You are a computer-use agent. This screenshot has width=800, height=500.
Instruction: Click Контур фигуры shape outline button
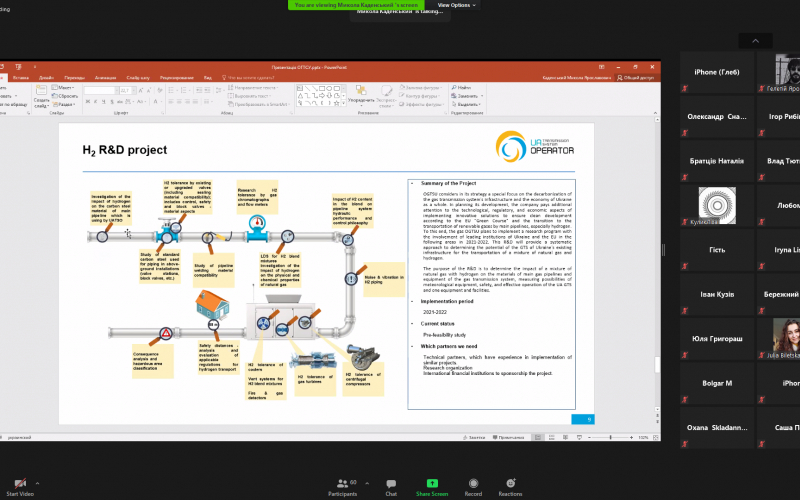(419, 96)
